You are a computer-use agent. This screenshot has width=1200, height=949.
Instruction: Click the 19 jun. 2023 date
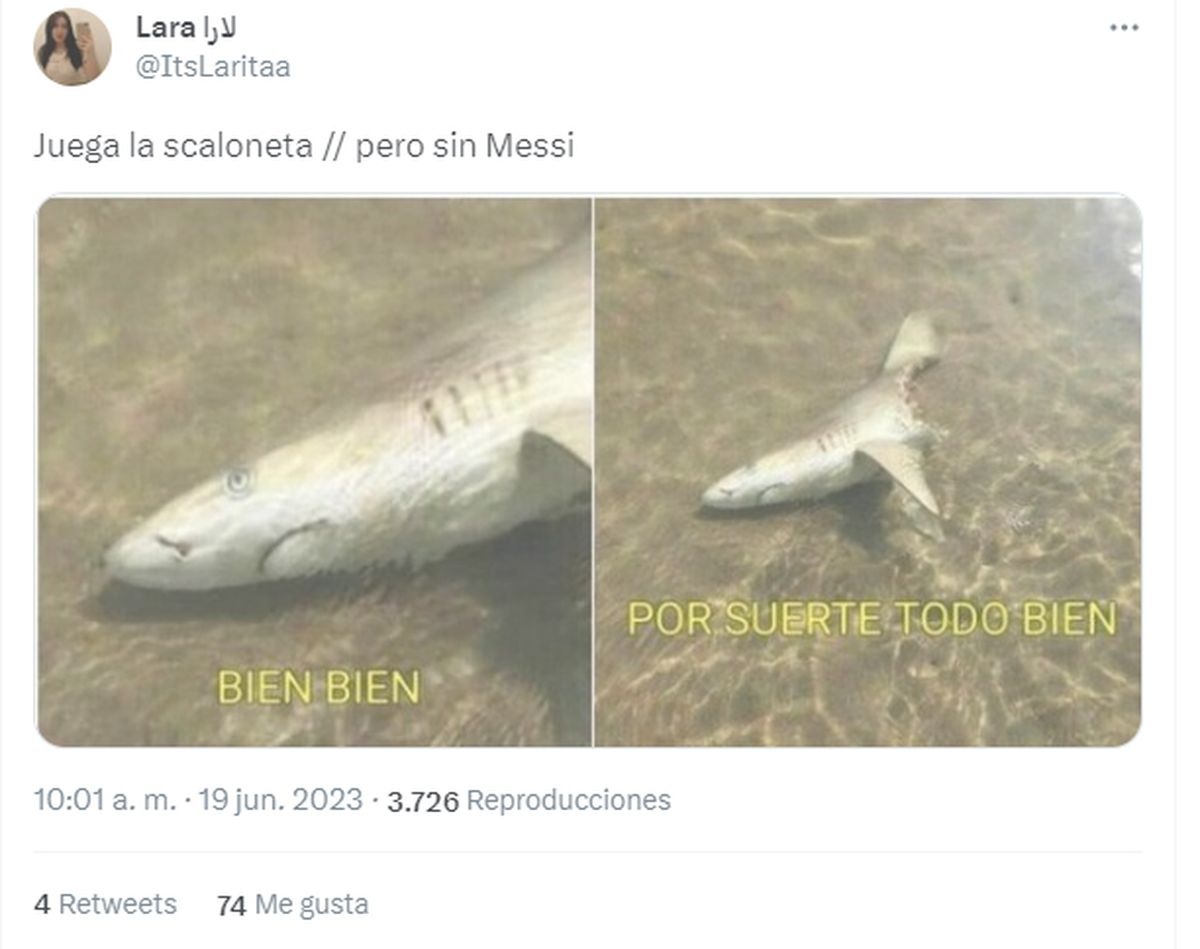(x=280, y=800)
